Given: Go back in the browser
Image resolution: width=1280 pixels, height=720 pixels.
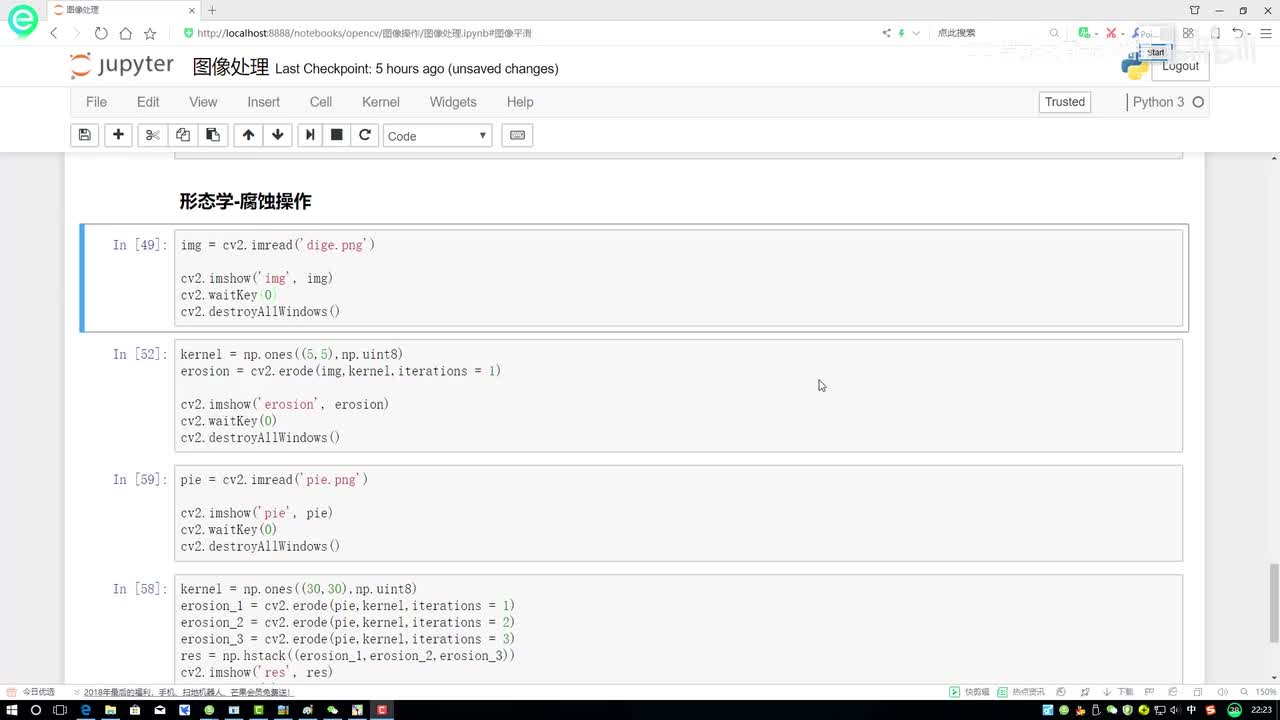Looking at the screenshot, I should pos(54,33).
